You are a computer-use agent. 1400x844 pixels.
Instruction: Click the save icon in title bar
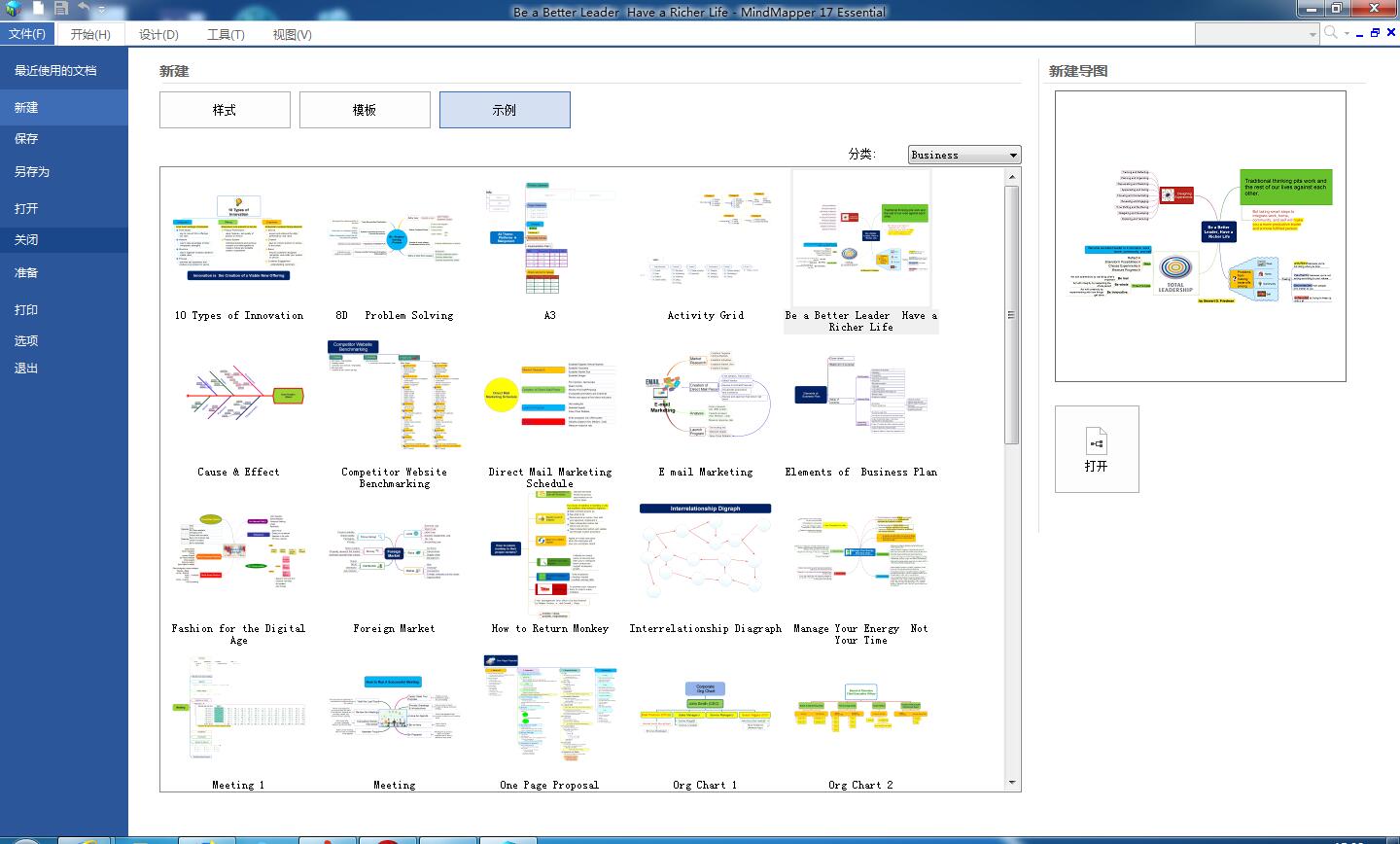pyautogui.click(x=61, y=10)
